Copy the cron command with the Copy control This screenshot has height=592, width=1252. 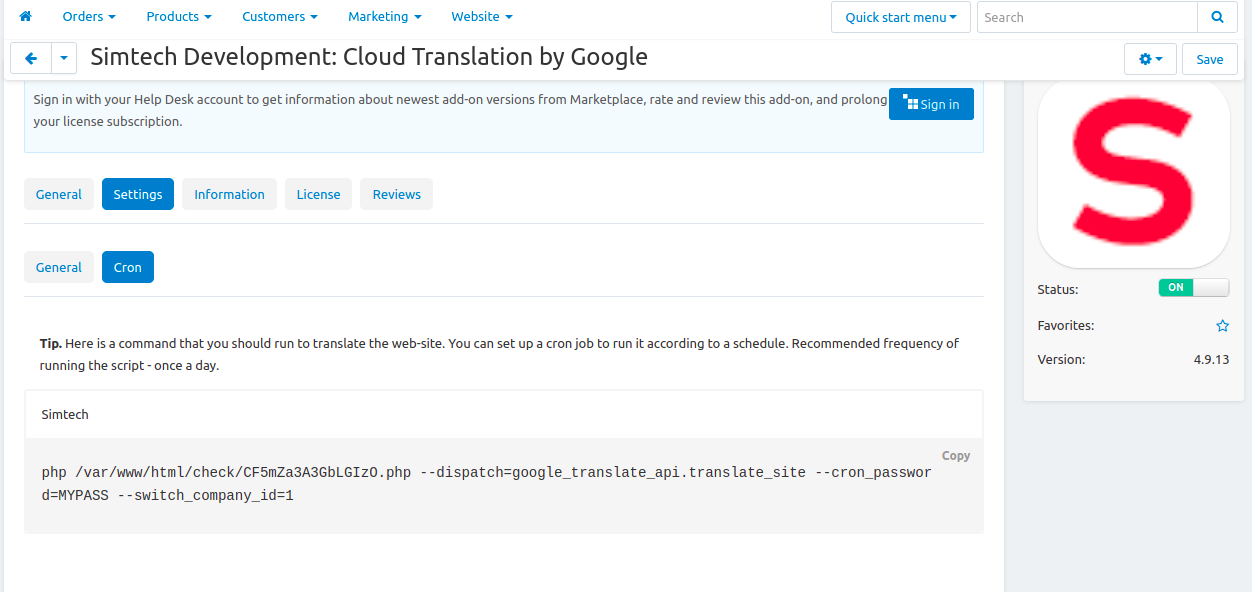[955, 455]
